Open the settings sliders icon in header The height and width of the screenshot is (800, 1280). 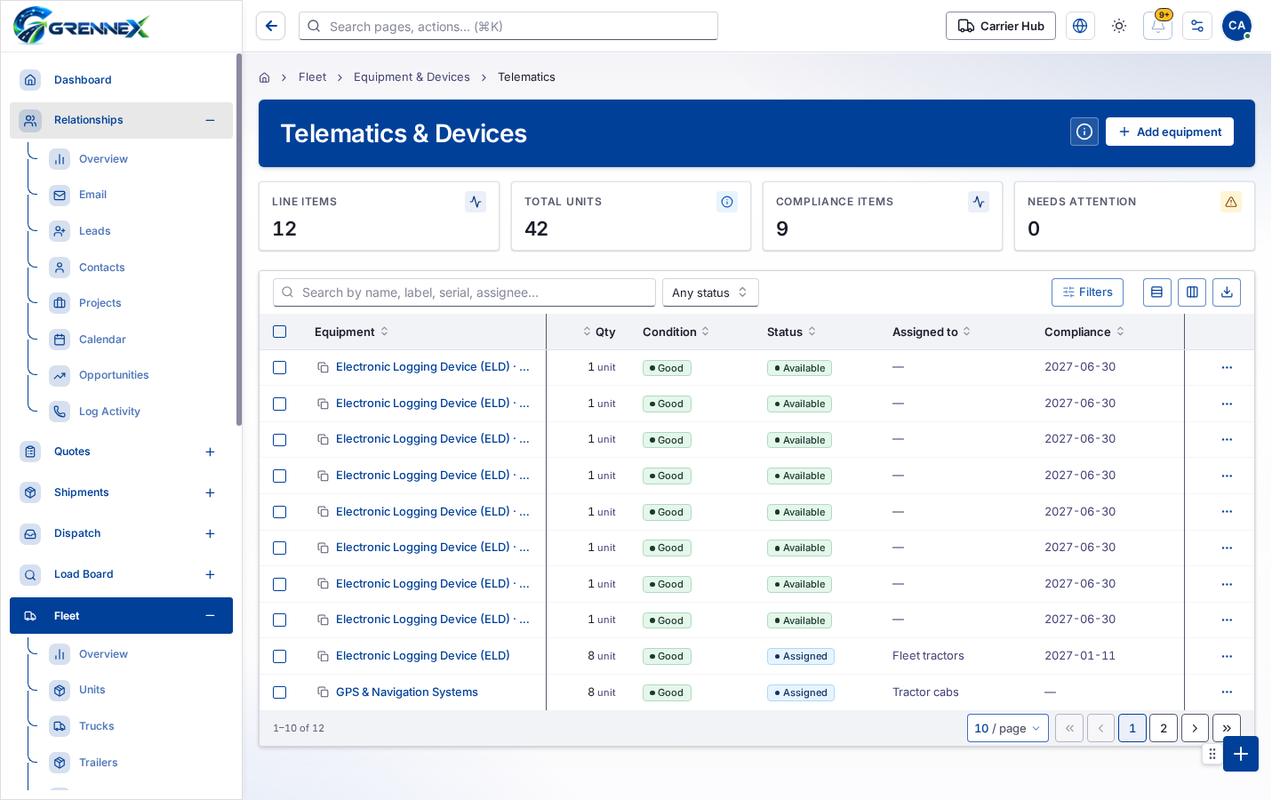click(1197, 26)
